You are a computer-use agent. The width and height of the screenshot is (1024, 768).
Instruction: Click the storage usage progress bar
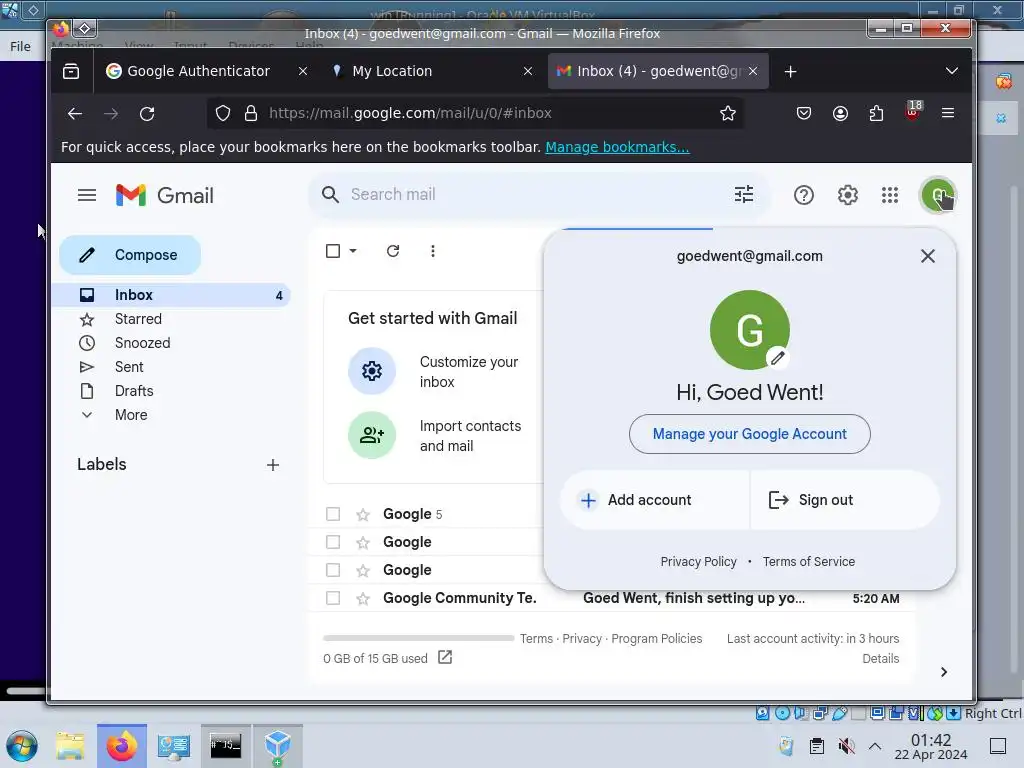pos(419,638)
